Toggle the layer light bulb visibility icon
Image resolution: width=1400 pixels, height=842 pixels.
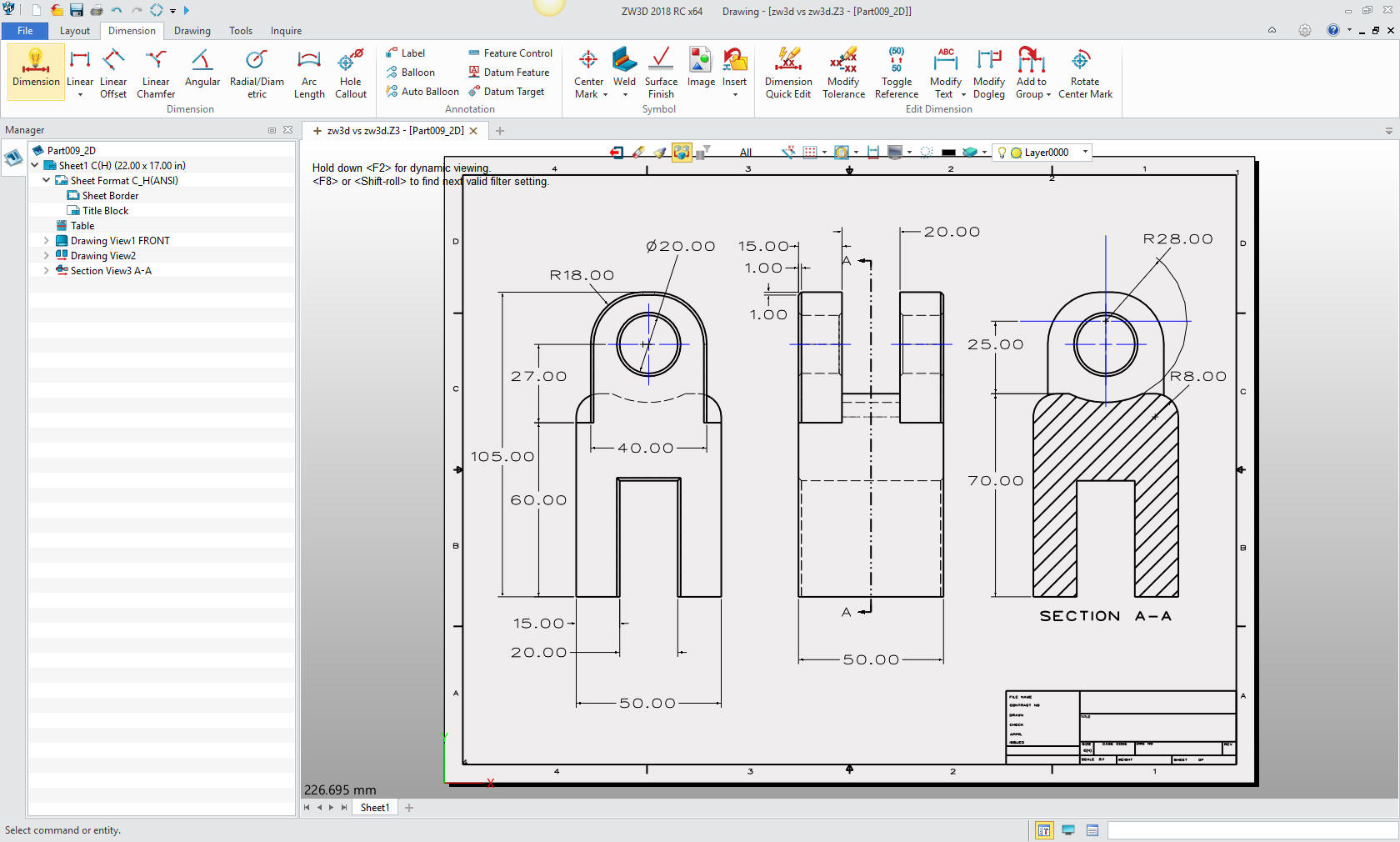pos(1002,153)
